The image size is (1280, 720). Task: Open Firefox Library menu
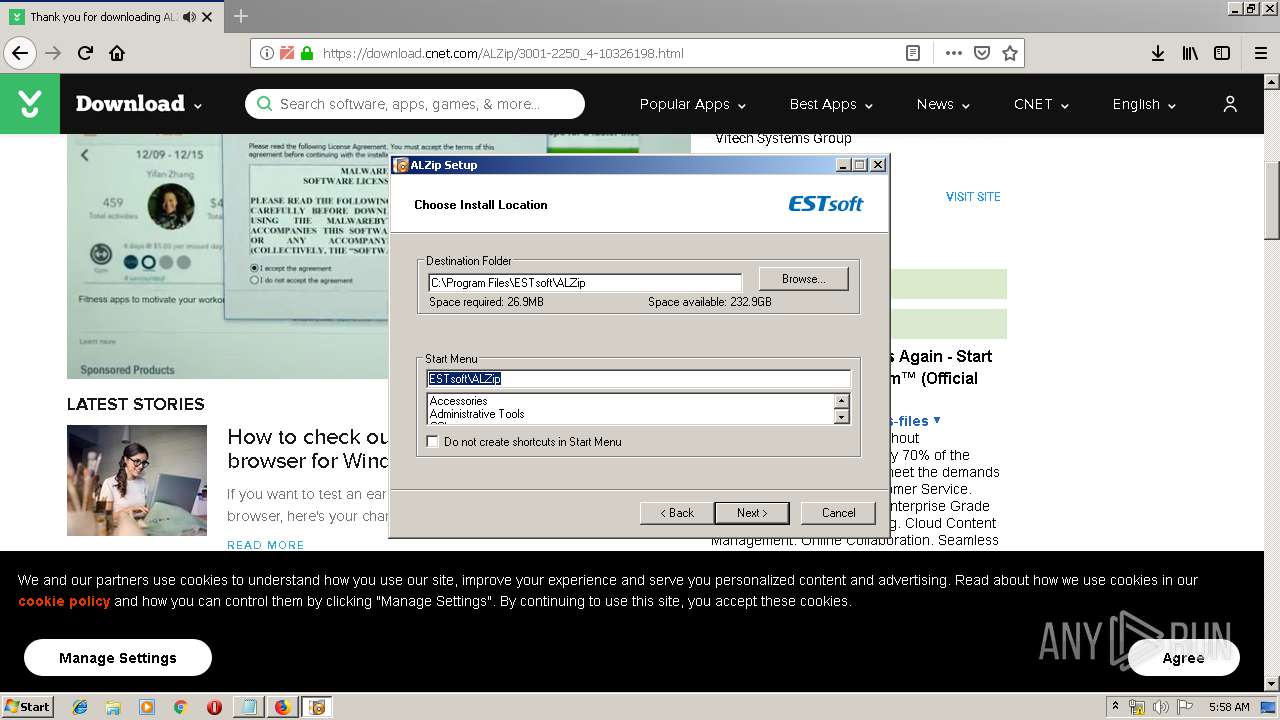1190,53
